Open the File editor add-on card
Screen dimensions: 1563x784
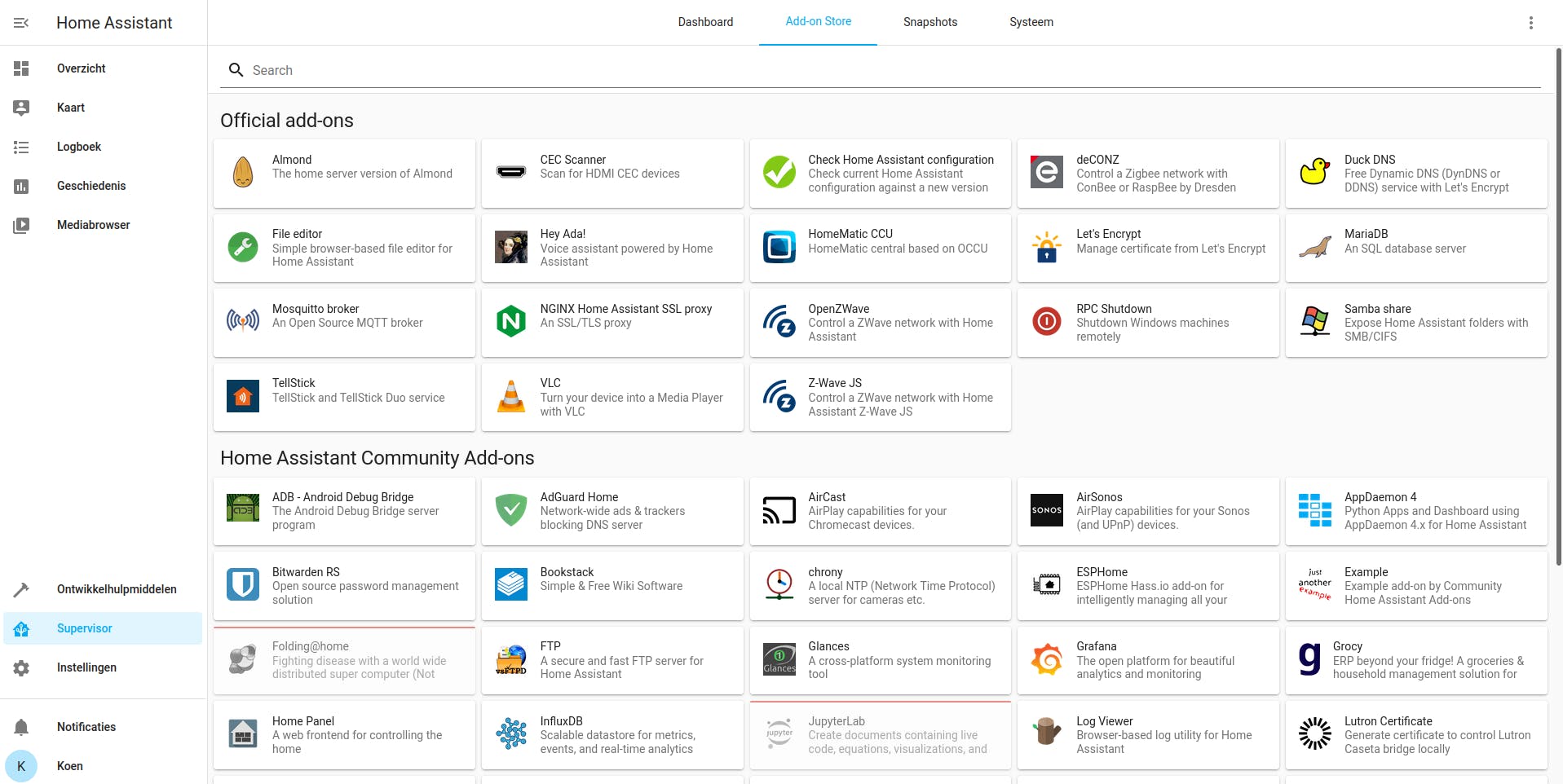(x=344, y=248)
